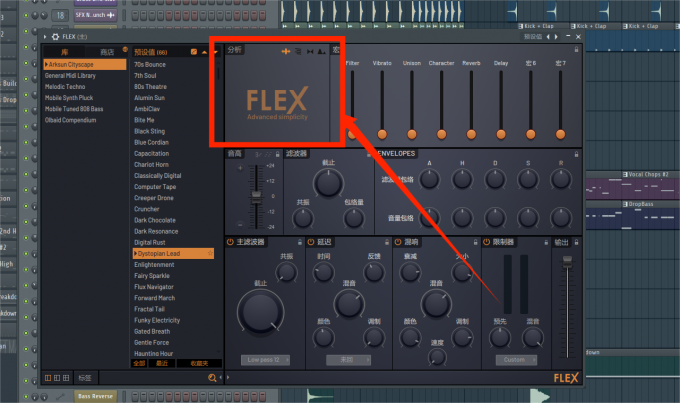This screenshot has height=403, width=680.
Task: Toggle the 主滤波器 power switch
Action: coord(230,242)
